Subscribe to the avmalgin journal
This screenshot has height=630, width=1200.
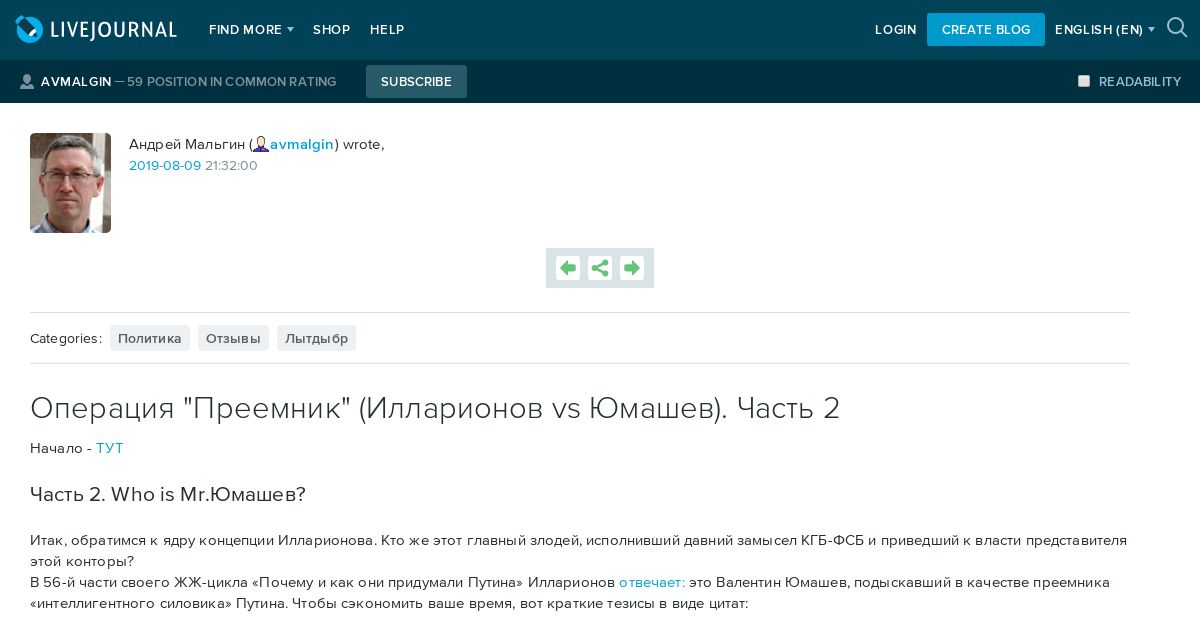pyautogui.click(x=416, y=82)
